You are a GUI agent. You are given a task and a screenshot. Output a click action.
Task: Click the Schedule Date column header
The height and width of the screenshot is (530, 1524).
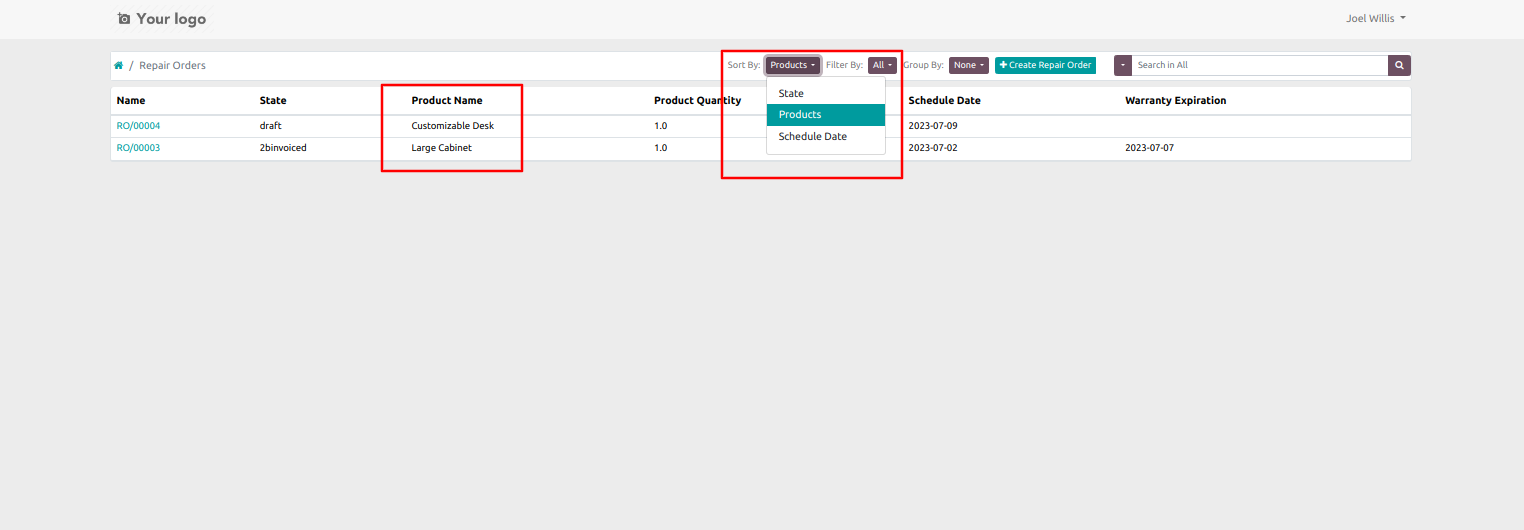tap(944, 101)
